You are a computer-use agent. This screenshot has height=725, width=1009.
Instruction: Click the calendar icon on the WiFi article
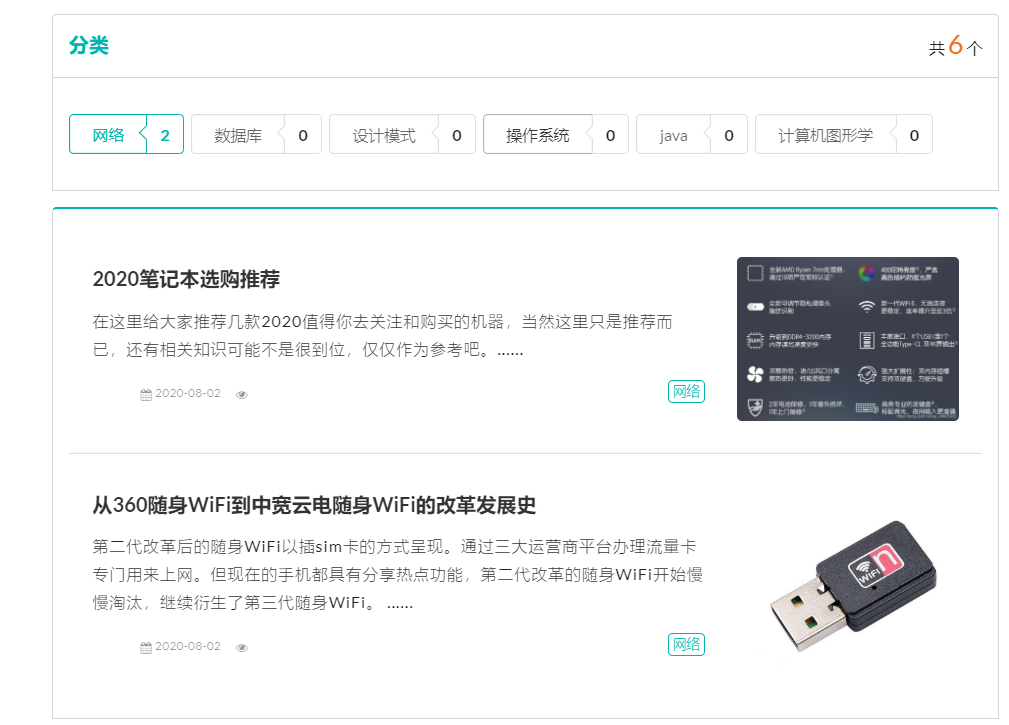coord(144,647)
